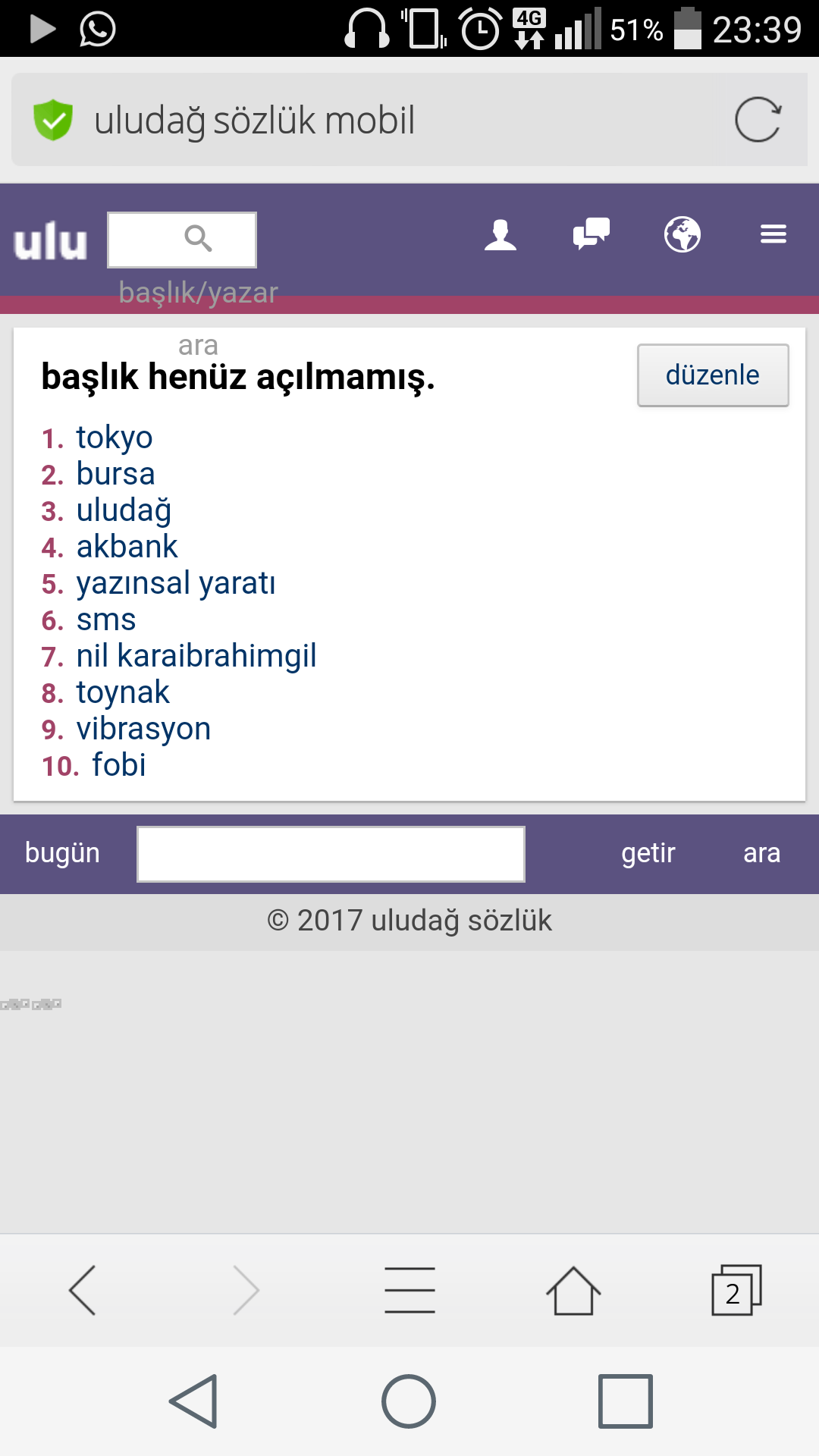Tap the ara button in footer bar
The image size is (819, 1456).
[762, 853]
